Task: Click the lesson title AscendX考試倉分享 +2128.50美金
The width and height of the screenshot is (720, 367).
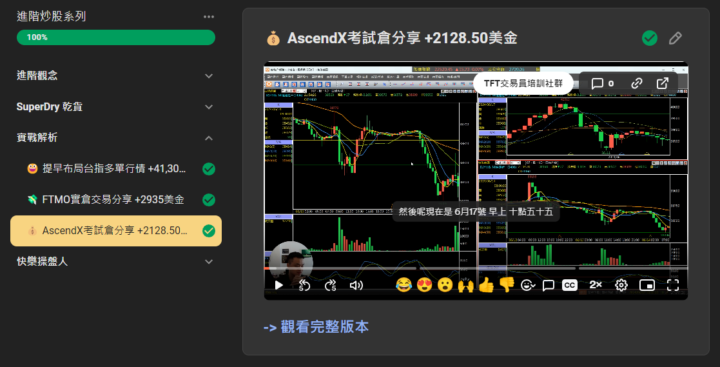Action: tap(402, 39)
